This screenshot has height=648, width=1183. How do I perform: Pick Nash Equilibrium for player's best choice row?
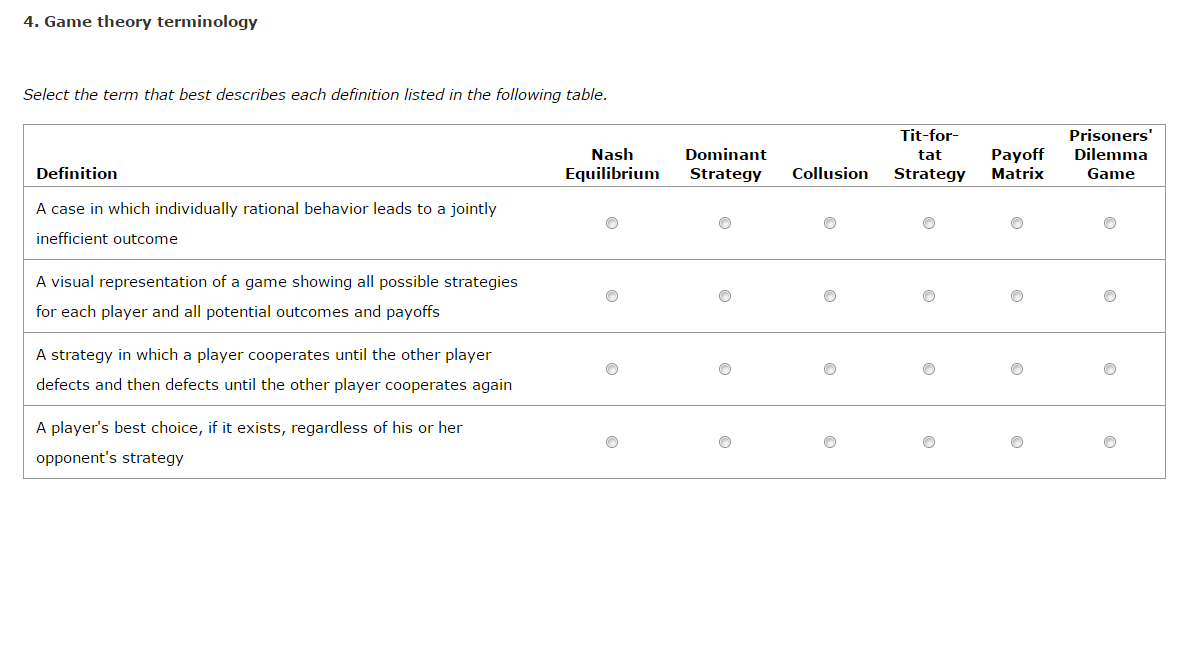[612, 442]
